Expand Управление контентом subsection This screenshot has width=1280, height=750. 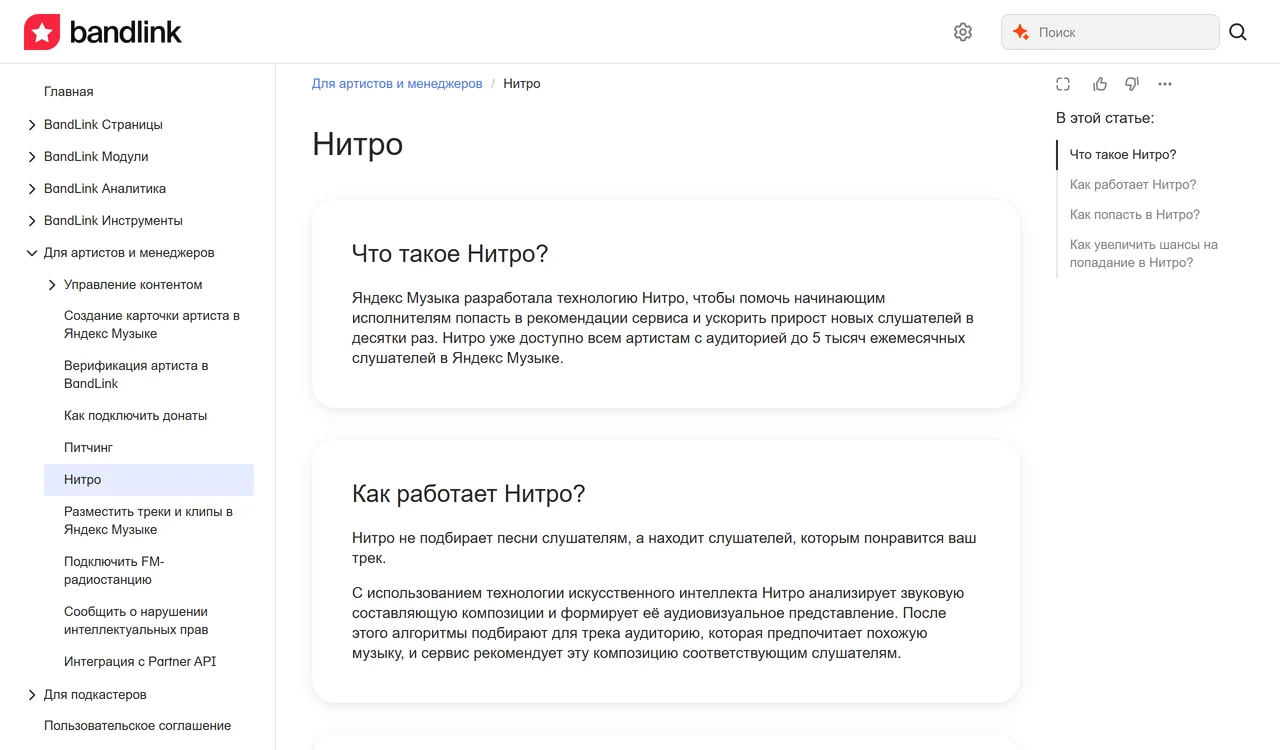pos(52,285)
